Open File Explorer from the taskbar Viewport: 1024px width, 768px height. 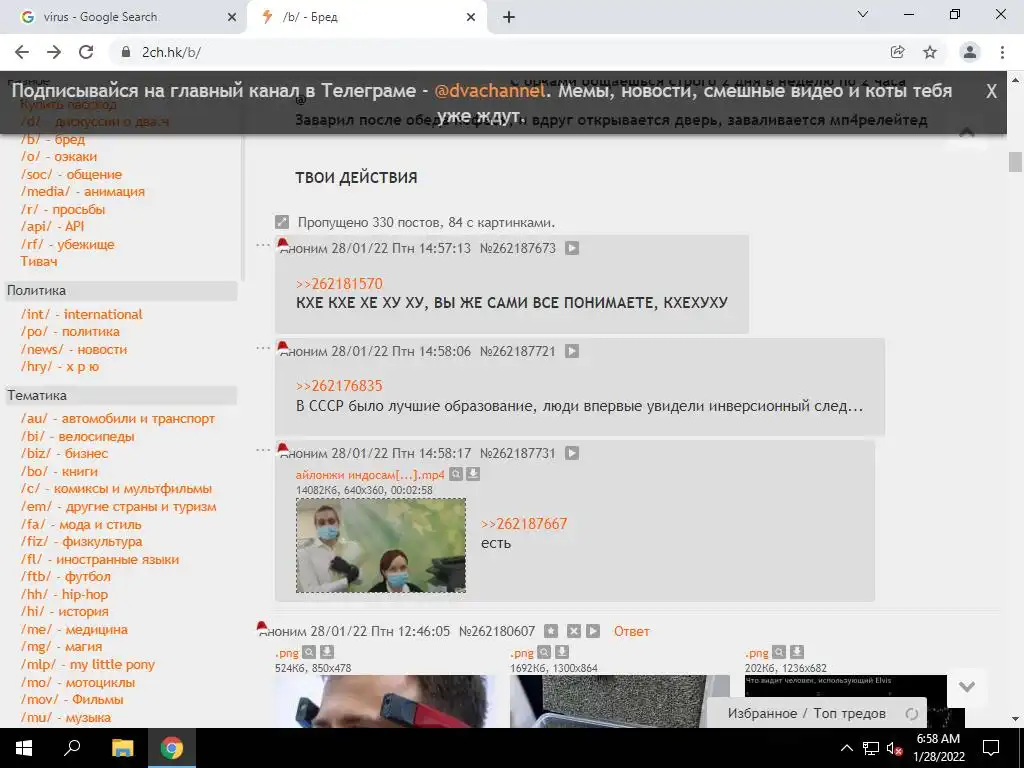pos(122,748)
